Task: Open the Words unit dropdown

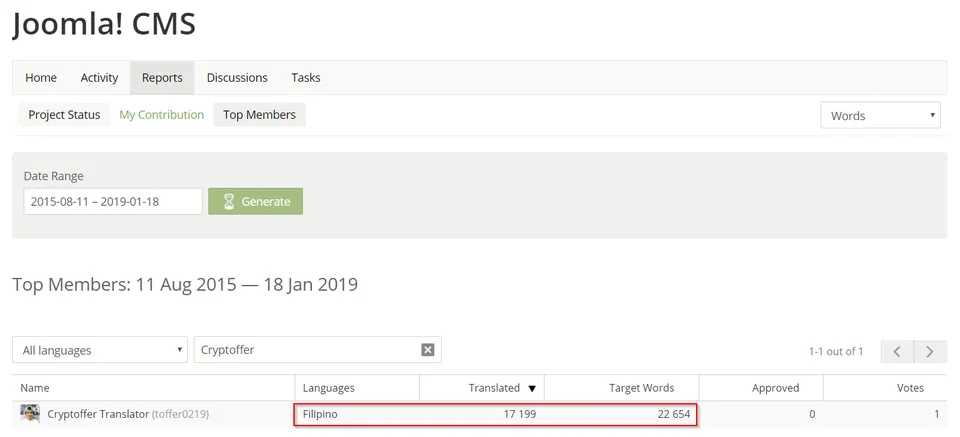Action: 880,115
